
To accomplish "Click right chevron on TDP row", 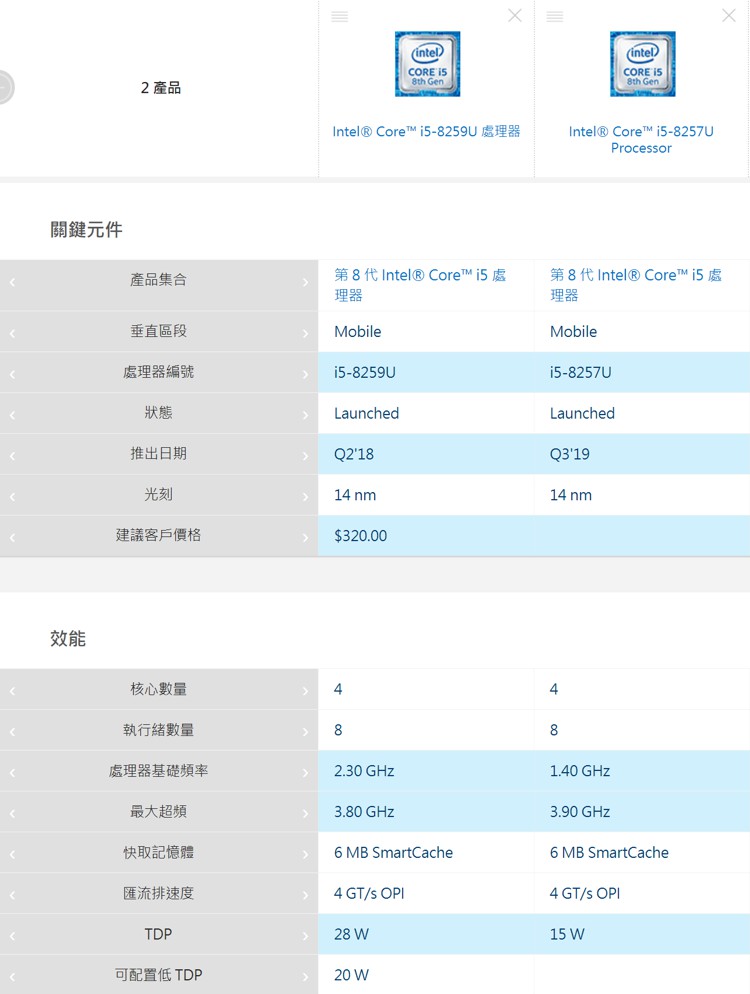I will [x=306, y=936].
